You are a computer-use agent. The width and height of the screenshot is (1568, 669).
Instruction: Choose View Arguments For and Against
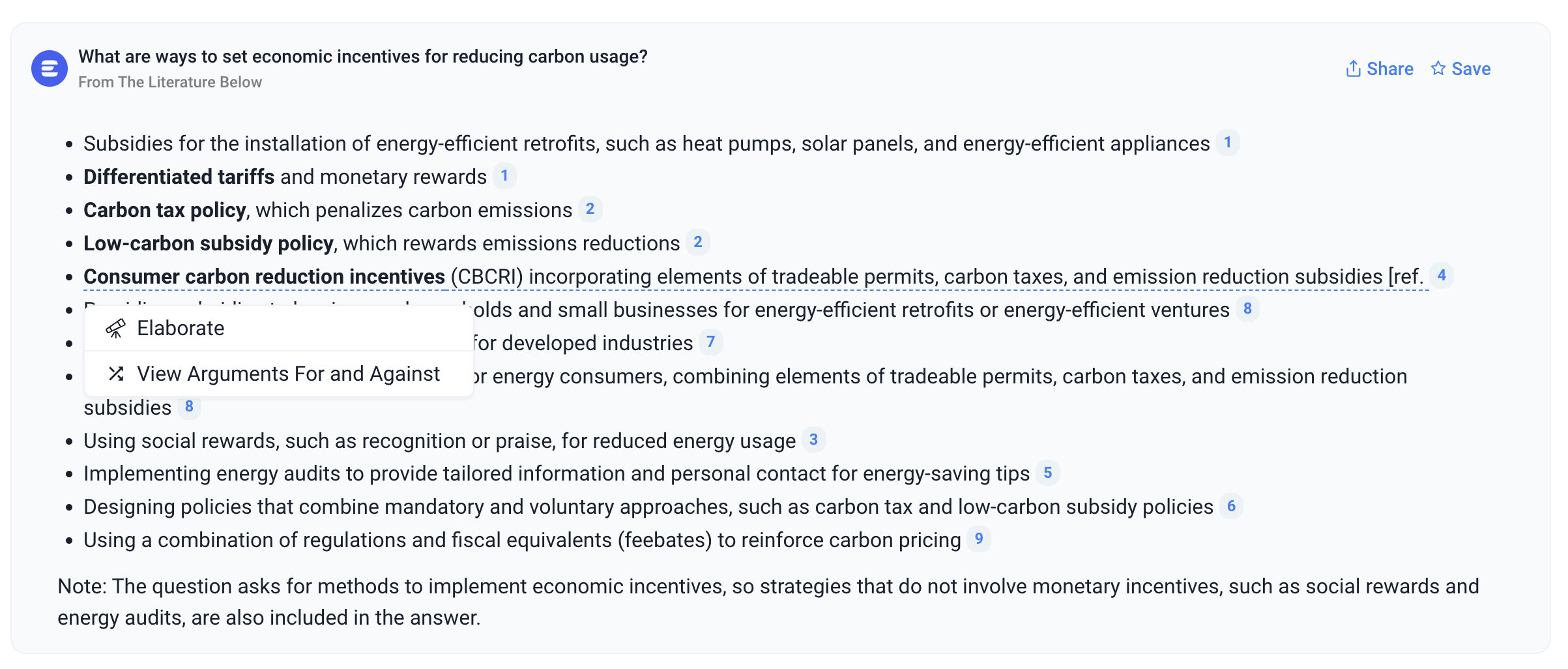(288, 374)
